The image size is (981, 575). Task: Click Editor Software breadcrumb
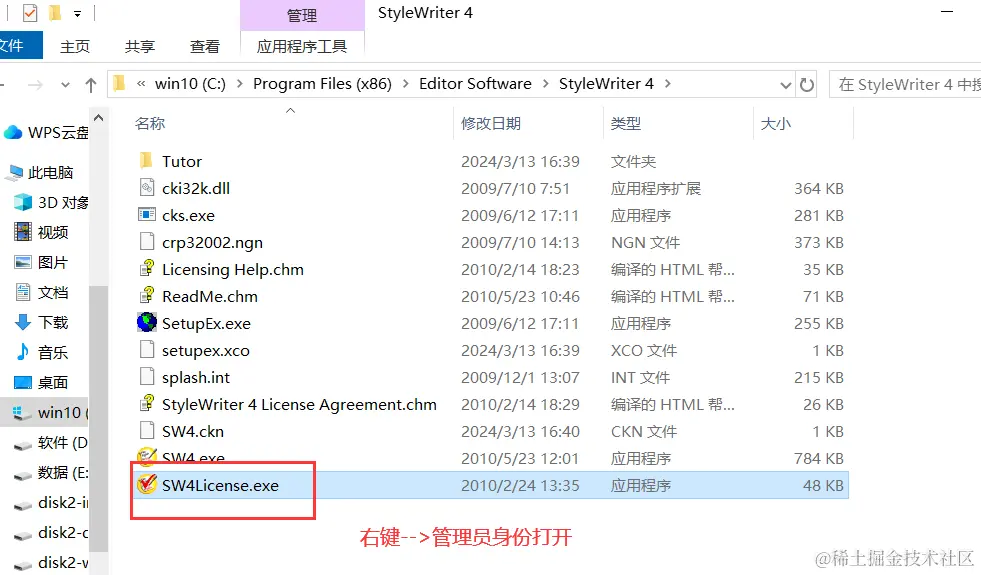coord(475,84)
